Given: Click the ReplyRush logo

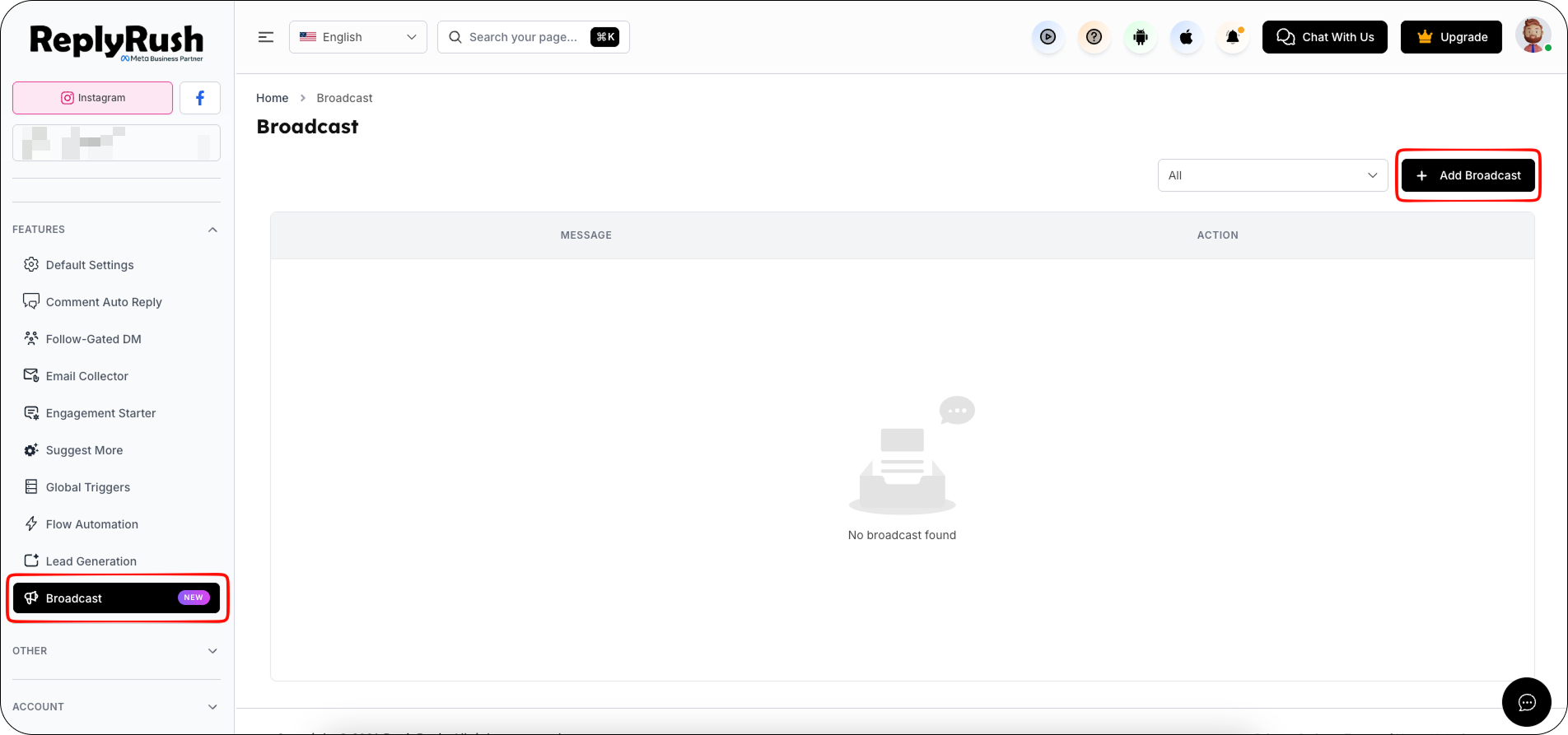Looking at the screenshot, I should pos(116,43).
